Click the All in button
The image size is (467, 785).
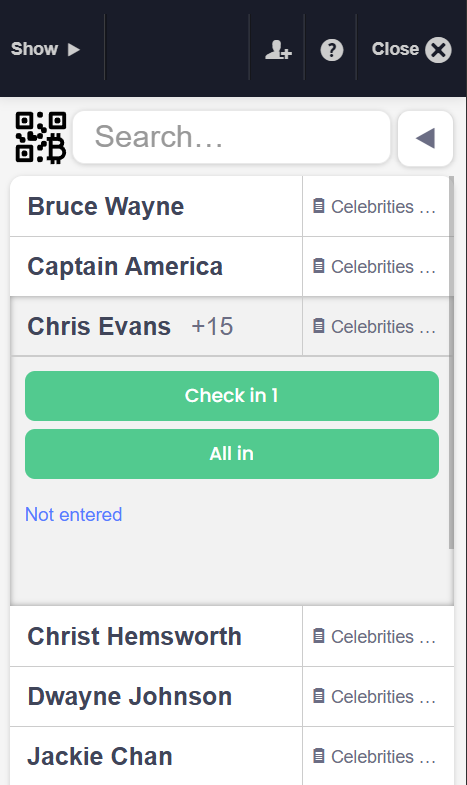coord(232,454)
